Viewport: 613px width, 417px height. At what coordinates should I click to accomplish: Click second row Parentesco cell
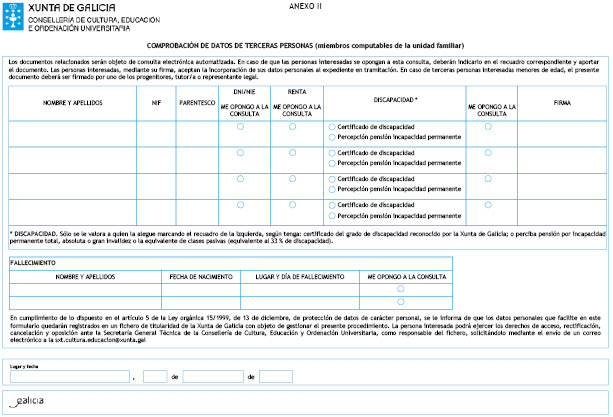click(x=195, y=158)
